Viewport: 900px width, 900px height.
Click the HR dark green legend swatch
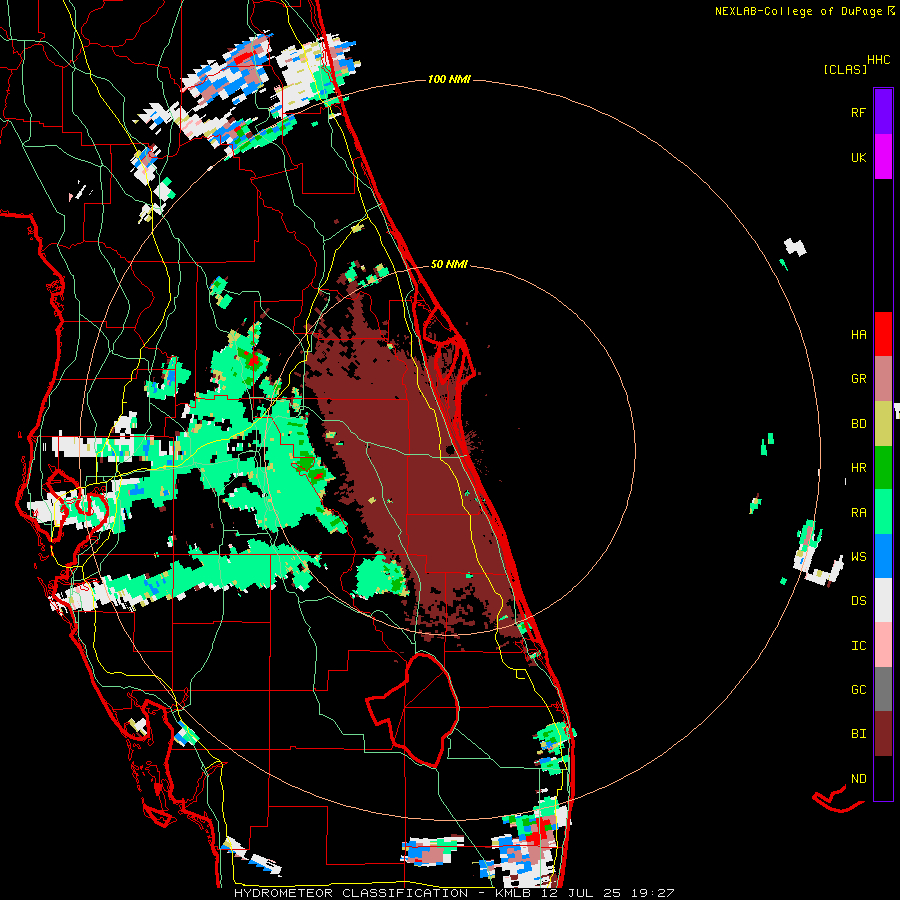tap(883, 468)
